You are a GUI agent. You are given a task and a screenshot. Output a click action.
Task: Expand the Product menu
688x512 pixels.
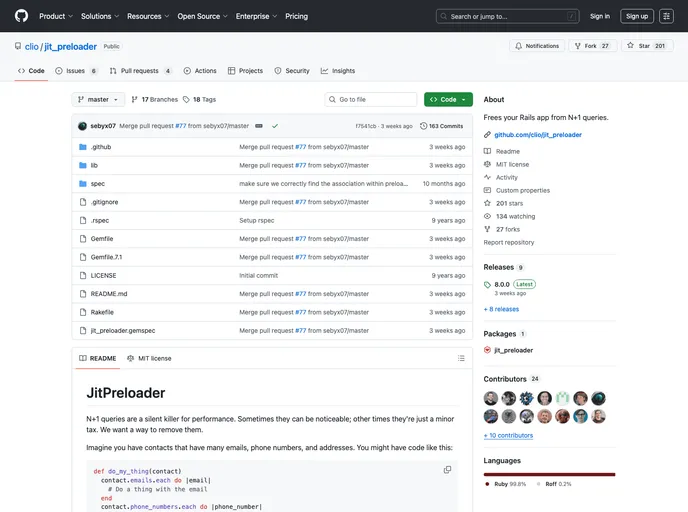tap(56, 16)
